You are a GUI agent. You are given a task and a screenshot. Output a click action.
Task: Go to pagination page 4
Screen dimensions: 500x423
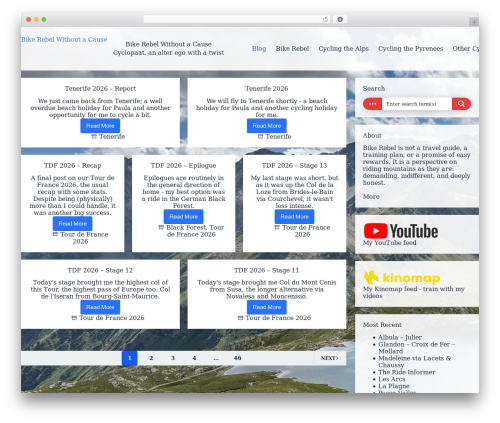(x=194, y=358)
